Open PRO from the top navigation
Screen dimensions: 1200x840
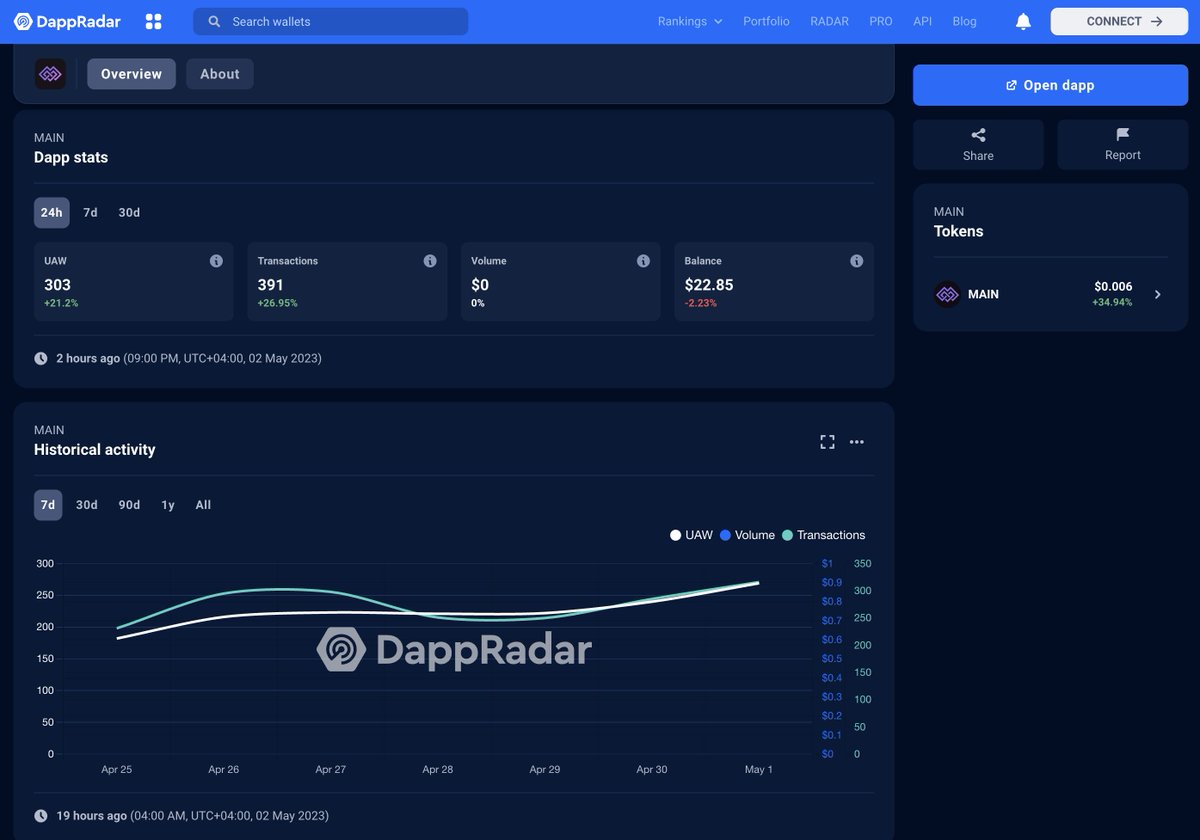pos(881,21)
